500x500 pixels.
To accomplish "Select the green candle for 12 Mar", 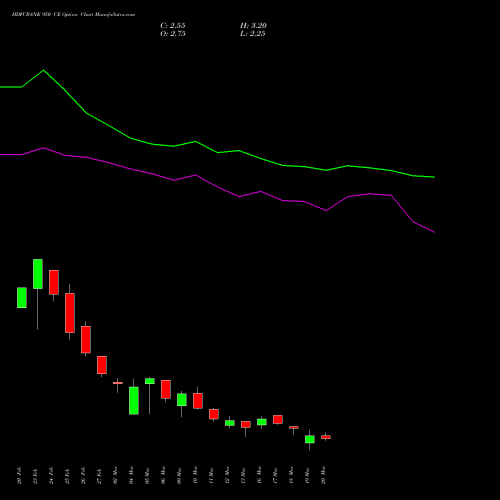I will tap(230, 423).
